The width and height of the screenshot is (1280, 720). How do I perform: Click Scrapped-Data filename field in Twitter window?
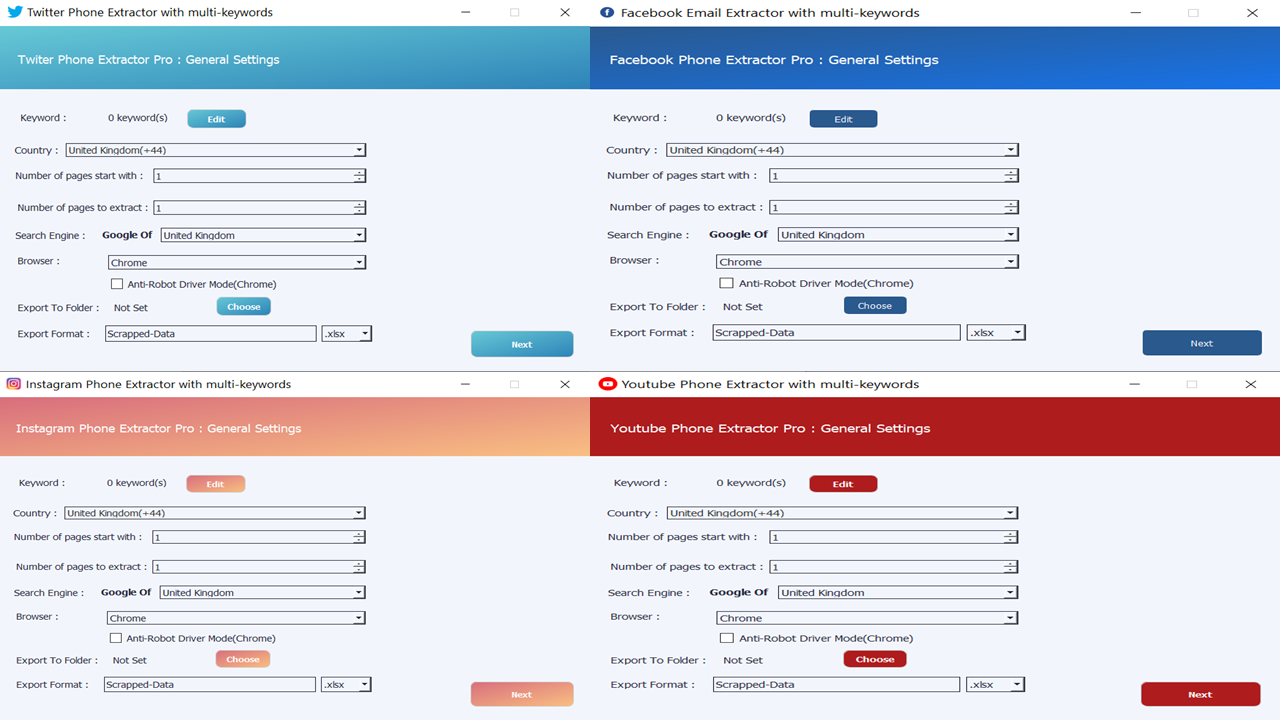click(211, 334)
